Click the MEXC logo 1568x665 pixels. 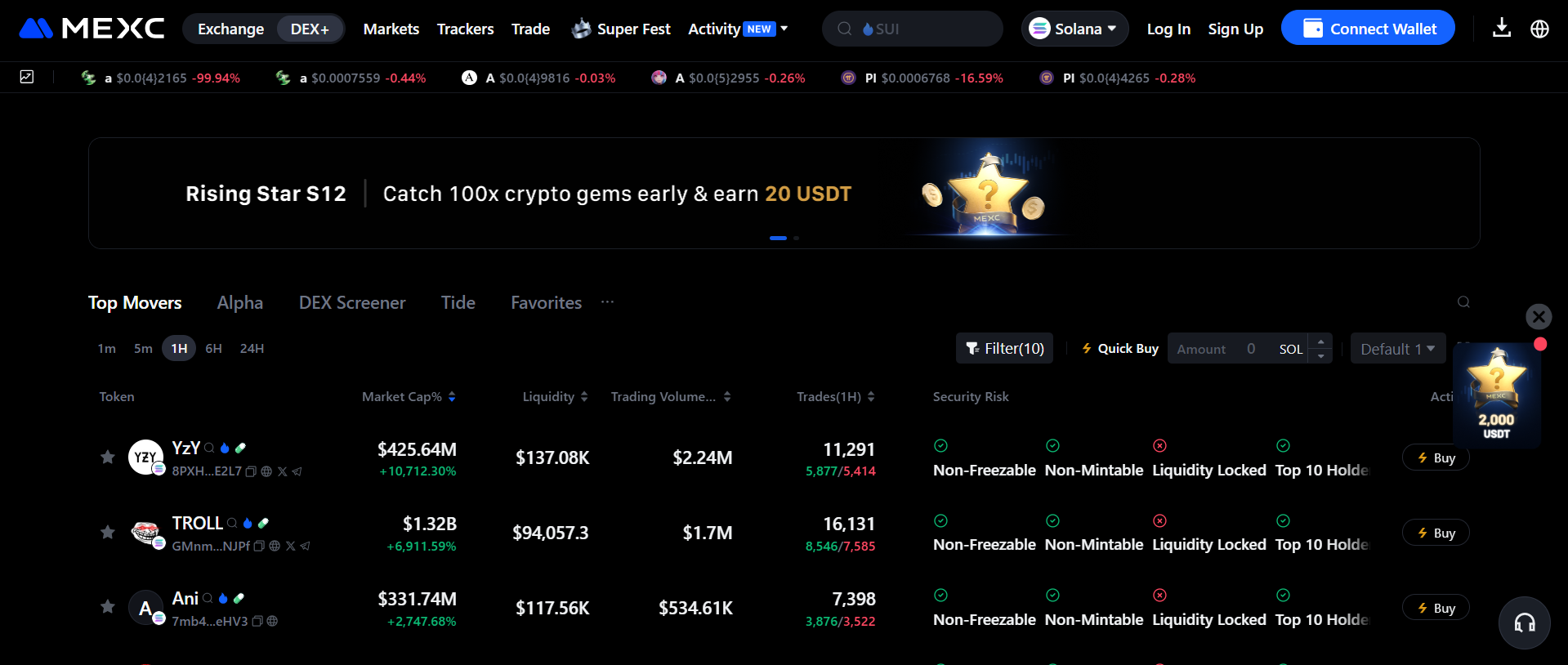click(92, 29)
